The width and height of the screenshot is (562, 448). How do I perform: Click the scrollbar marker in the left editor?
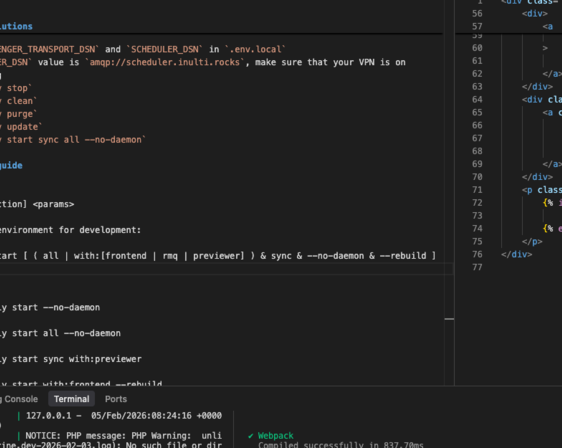[x=449, y=319]
